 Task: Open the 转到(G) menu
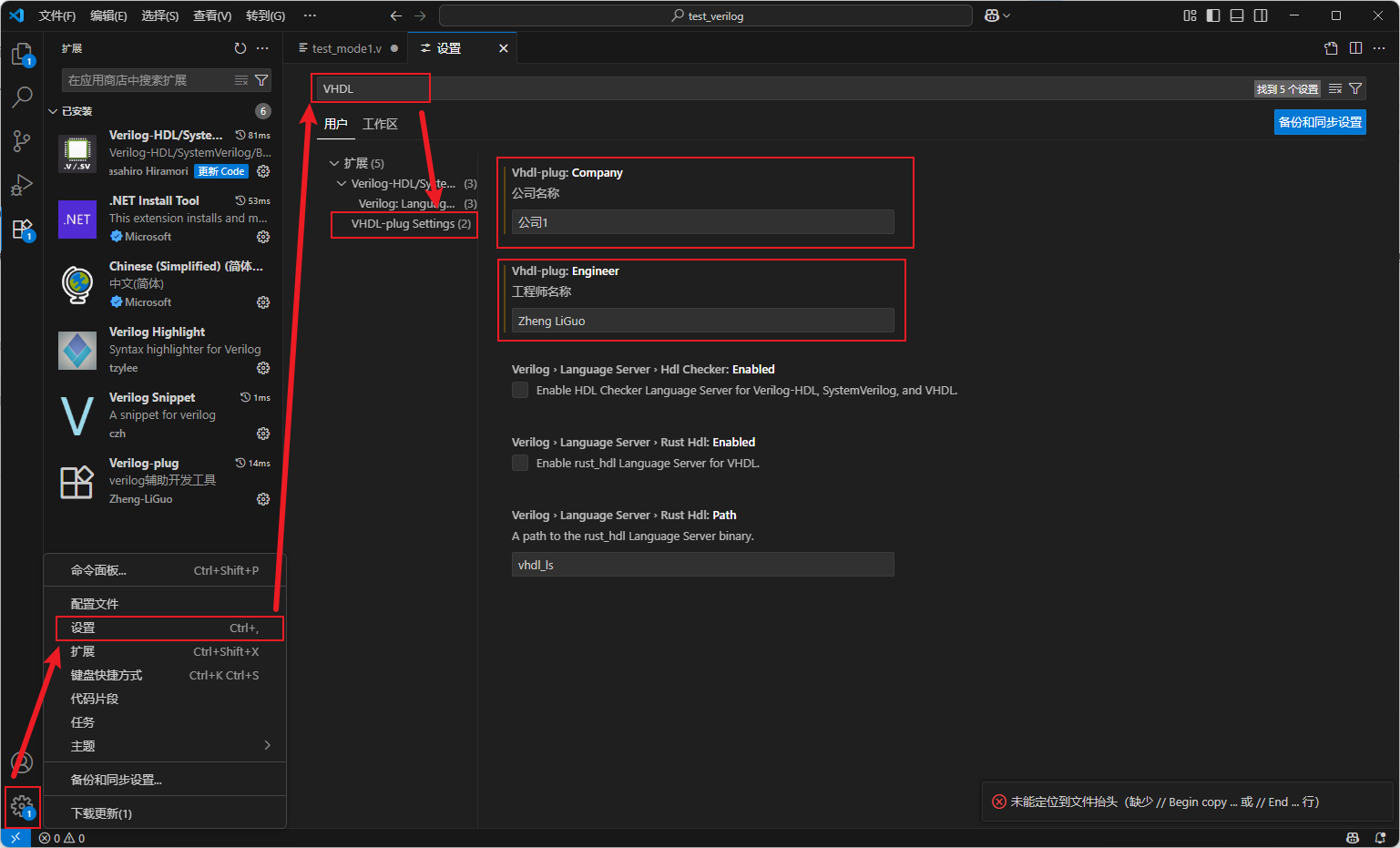265,15
